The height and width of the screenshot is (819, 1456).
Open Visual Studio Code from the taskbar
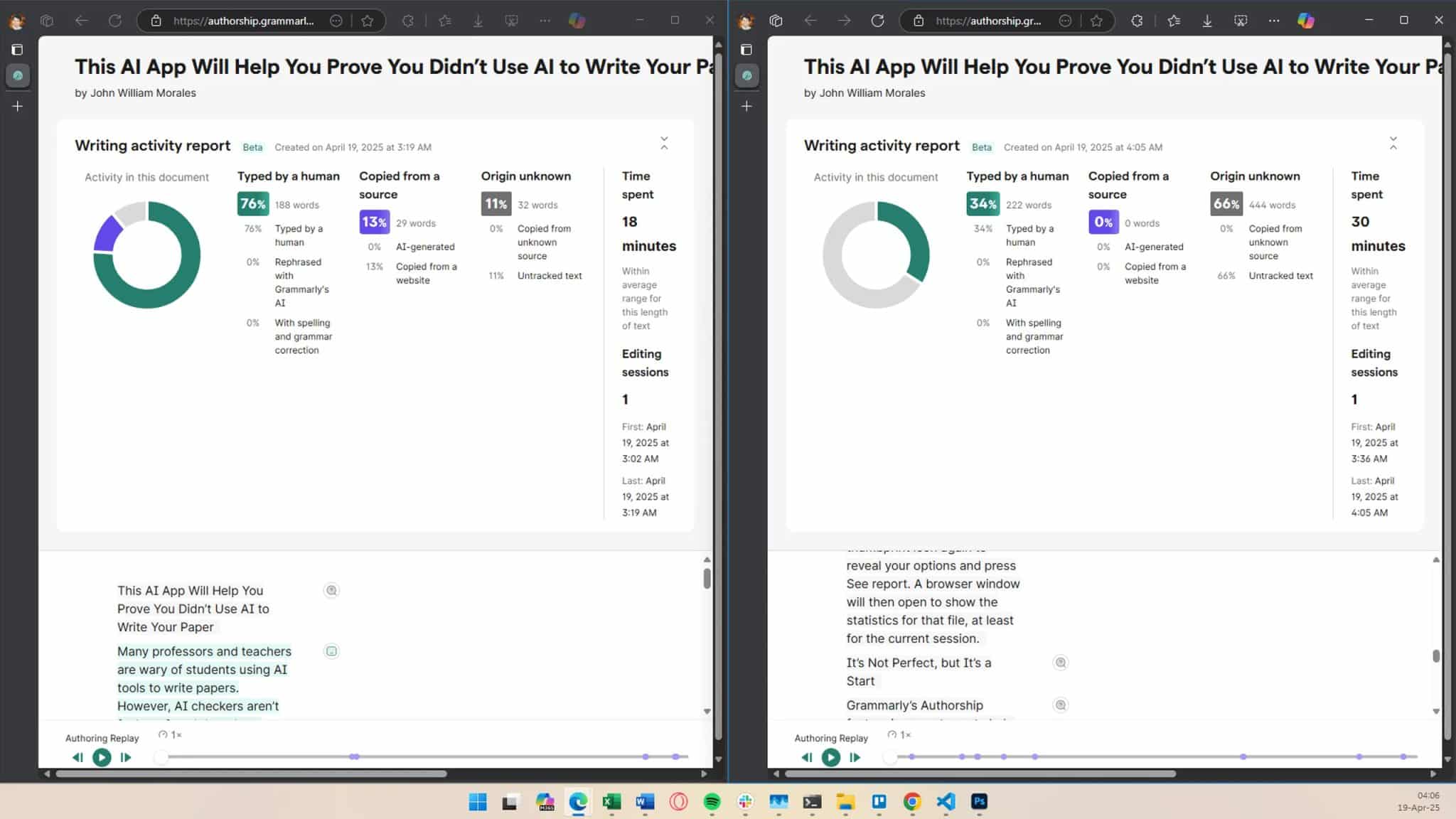coord(946,802)
